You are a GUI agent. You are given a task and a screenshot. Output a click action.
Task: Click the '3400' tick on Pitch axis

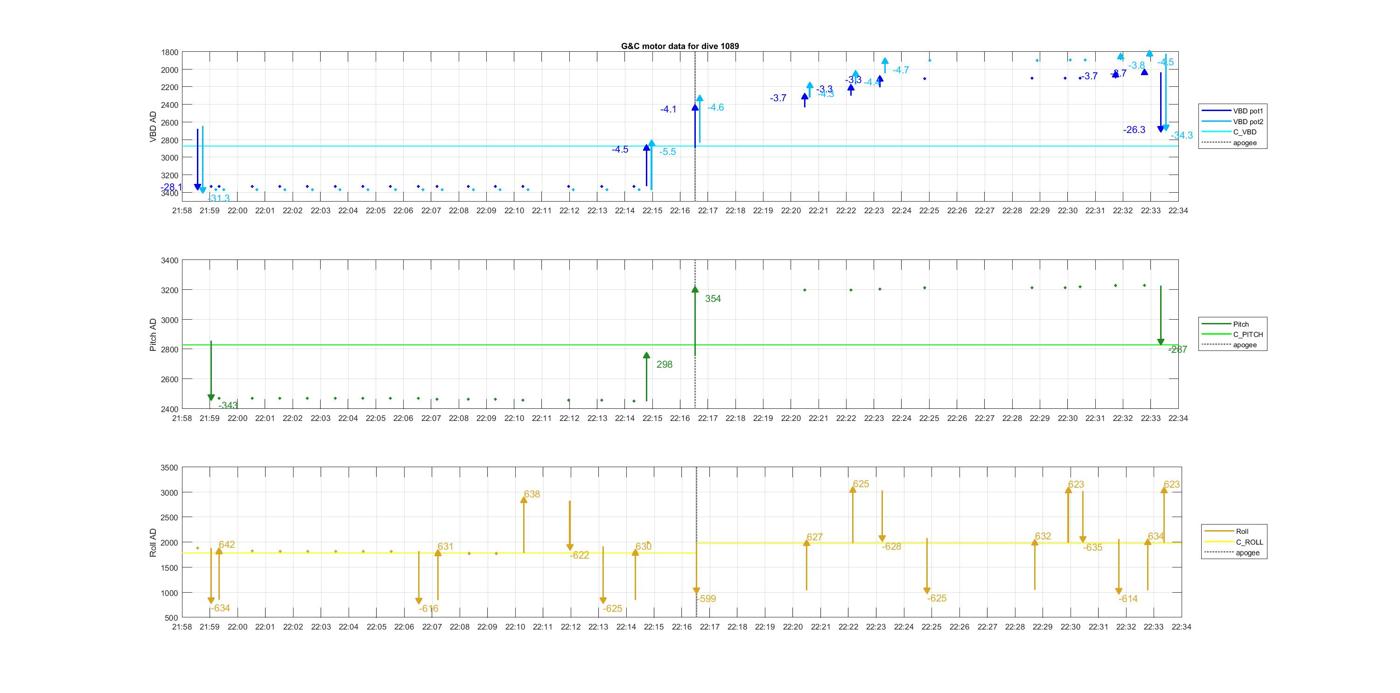(x=170, y=261)
